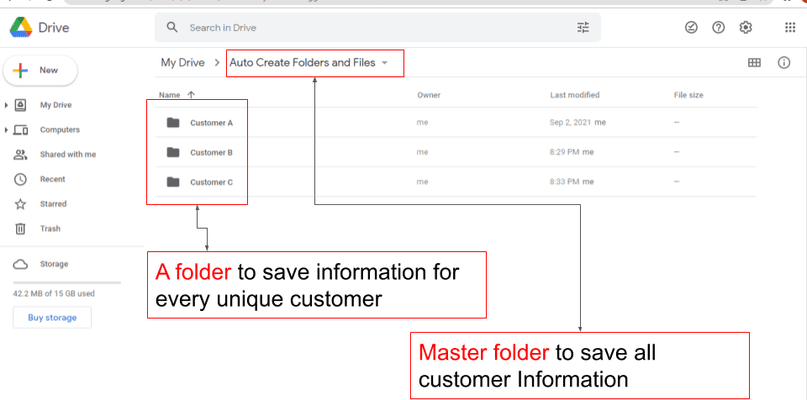
Task: Click the Shared with me people icon
Action: coord(20,154)
